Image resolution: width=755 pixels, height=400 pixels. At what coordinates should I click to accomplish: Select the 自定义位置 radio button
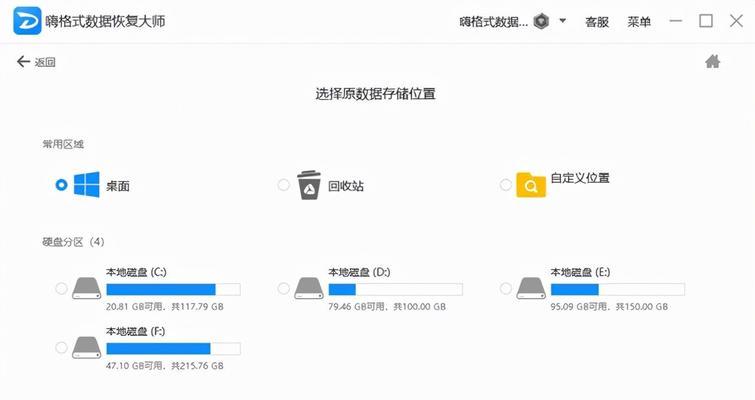point(506,185)
